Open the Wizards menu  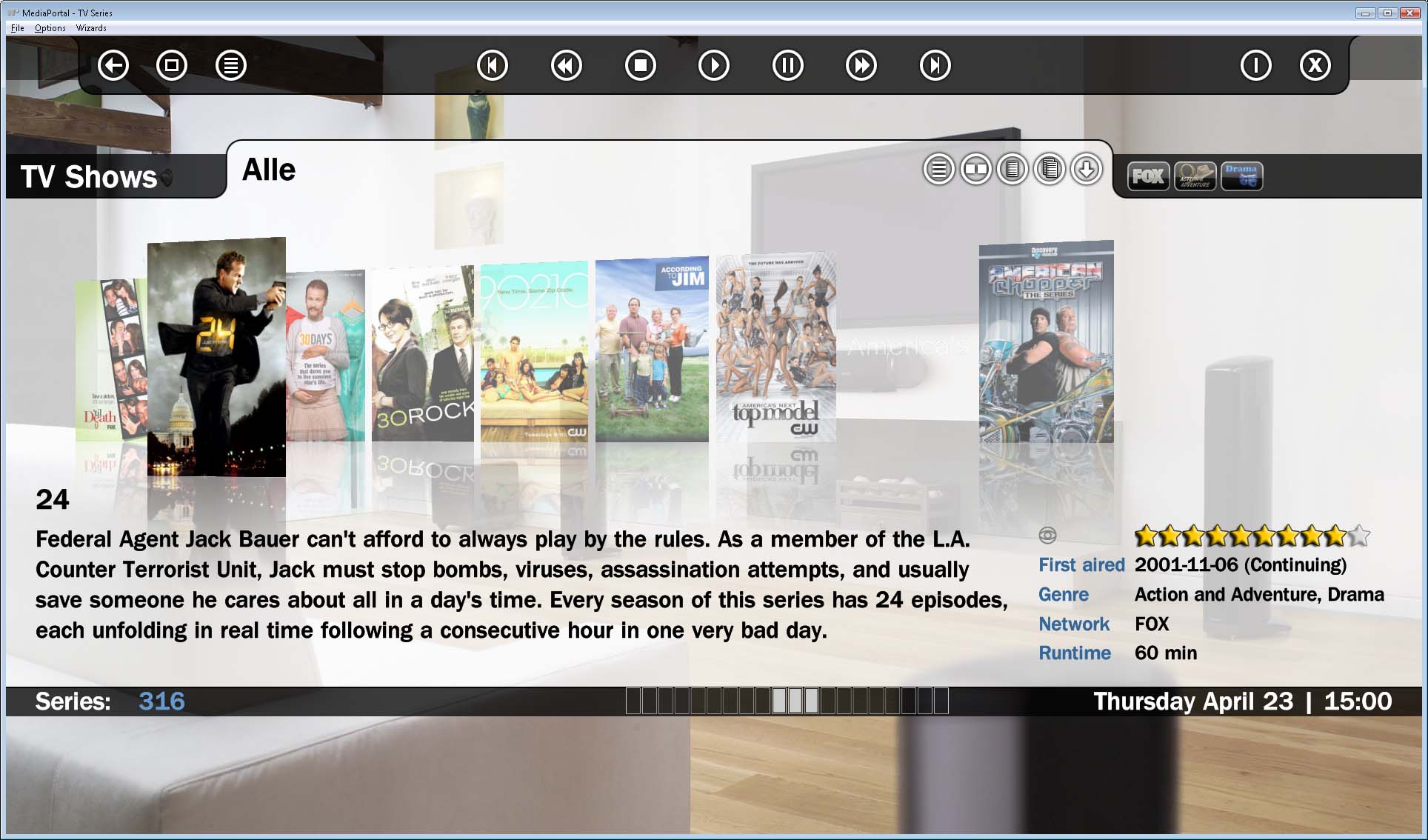click(x=91, y=28)
